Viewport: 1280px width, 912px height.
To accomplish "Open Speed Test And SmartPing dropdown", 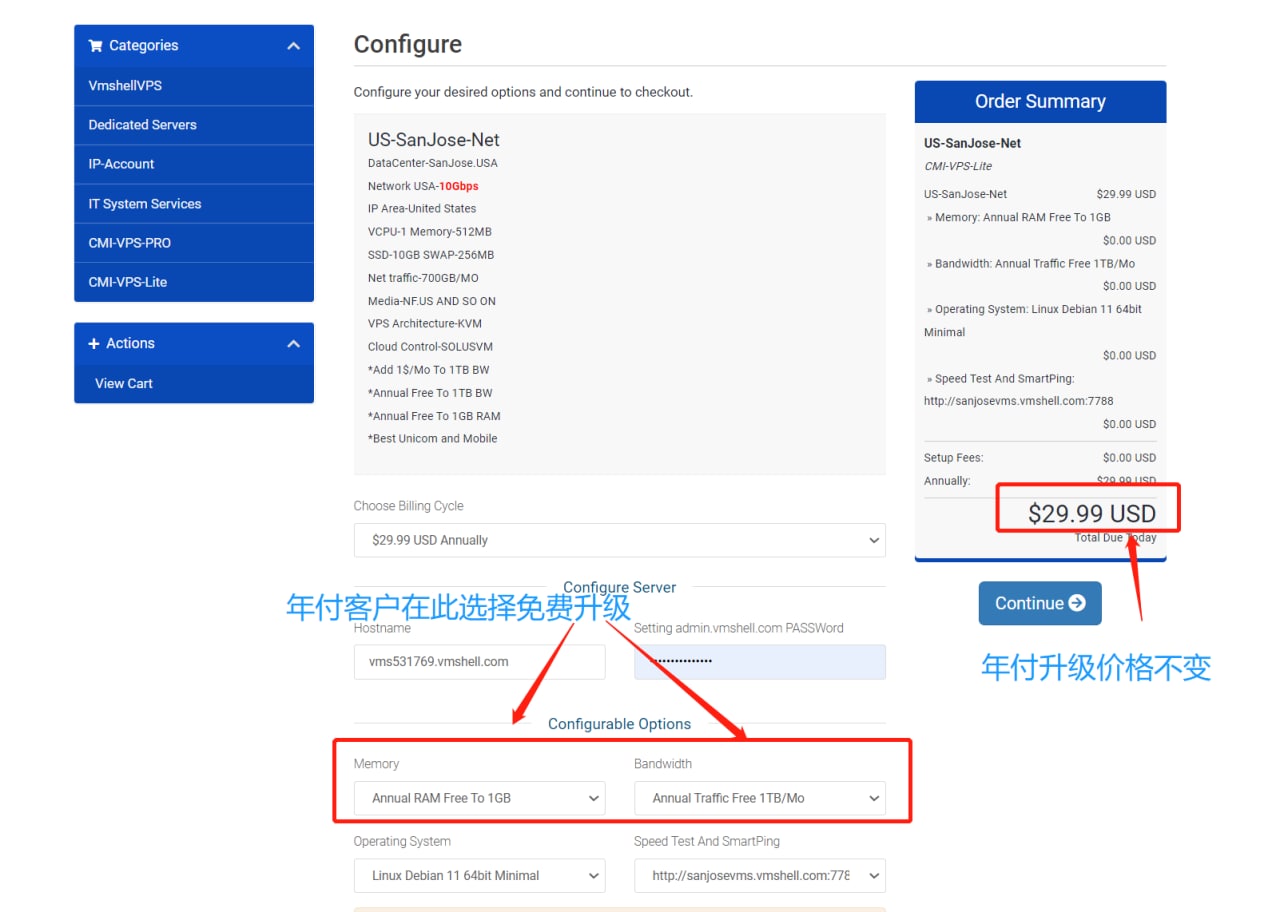I will (759, 876).
